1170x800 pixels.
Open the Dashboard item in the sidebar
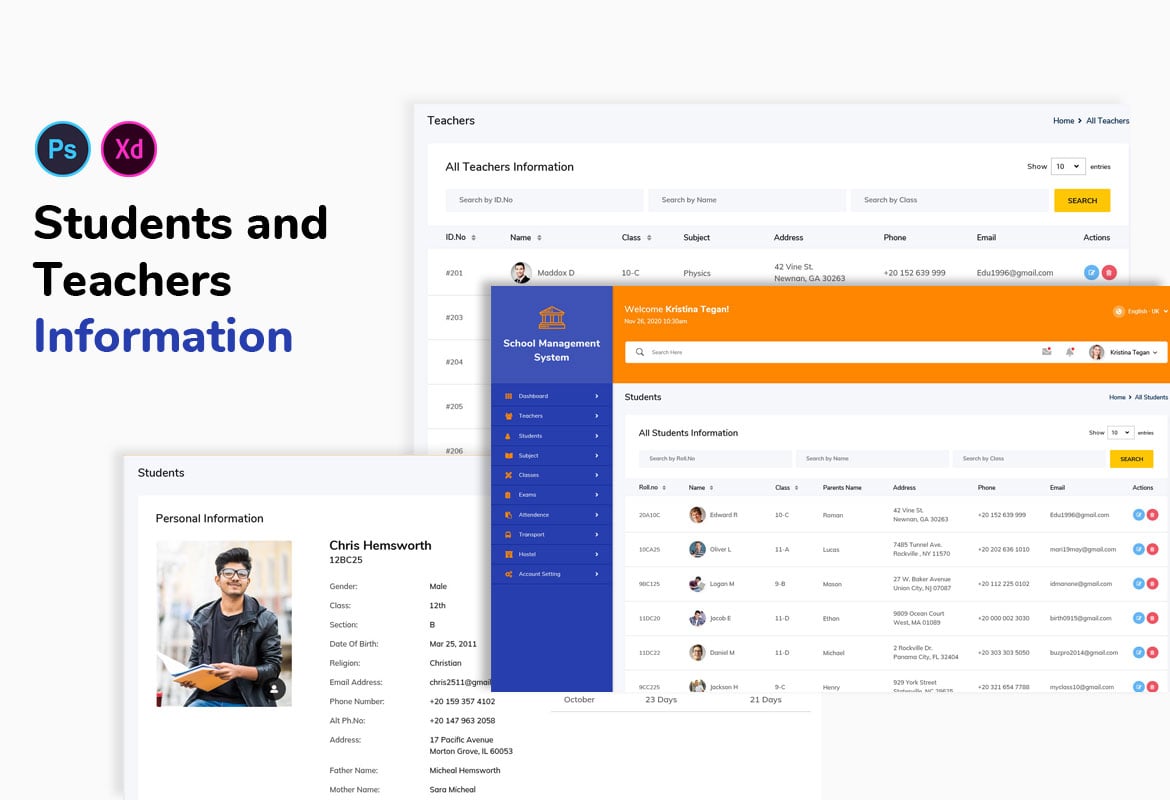[x=507, y=397]
